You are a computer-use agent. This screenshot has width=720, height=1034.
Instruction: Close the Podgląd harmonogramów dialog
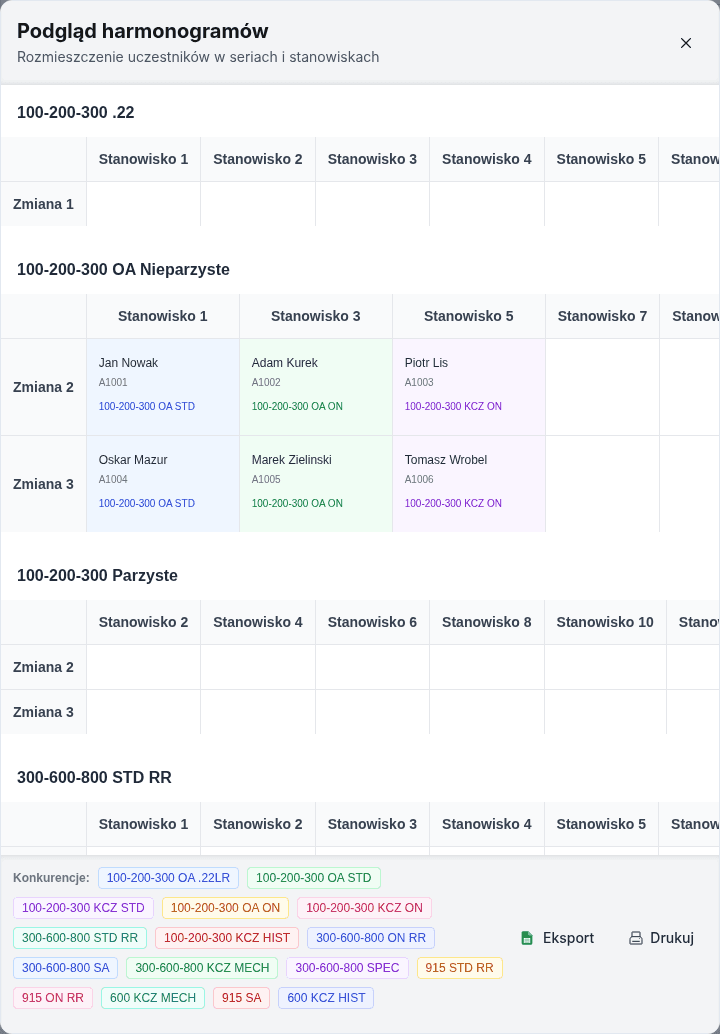(x=686, y=43)
